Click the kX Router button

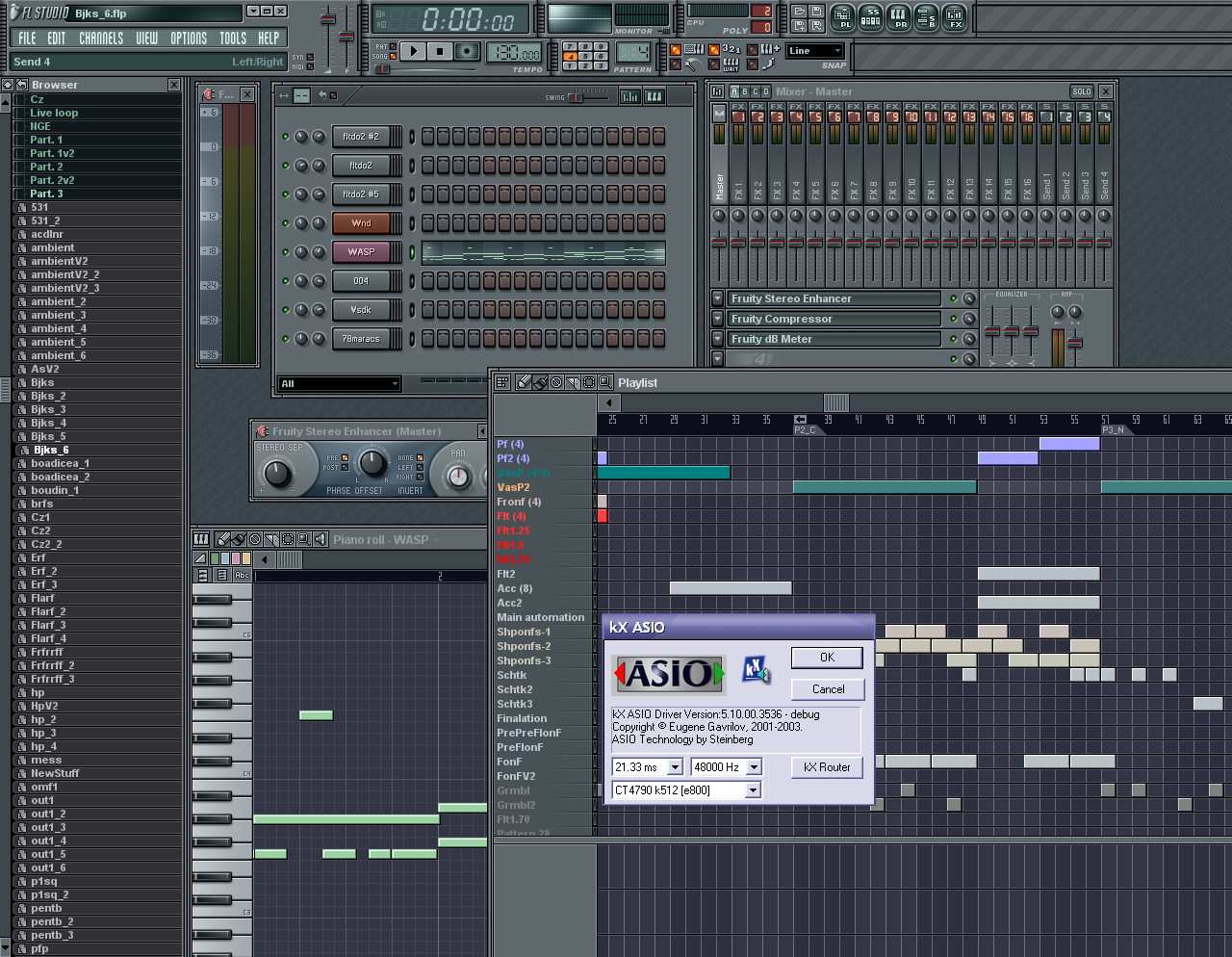coord(827,767)
